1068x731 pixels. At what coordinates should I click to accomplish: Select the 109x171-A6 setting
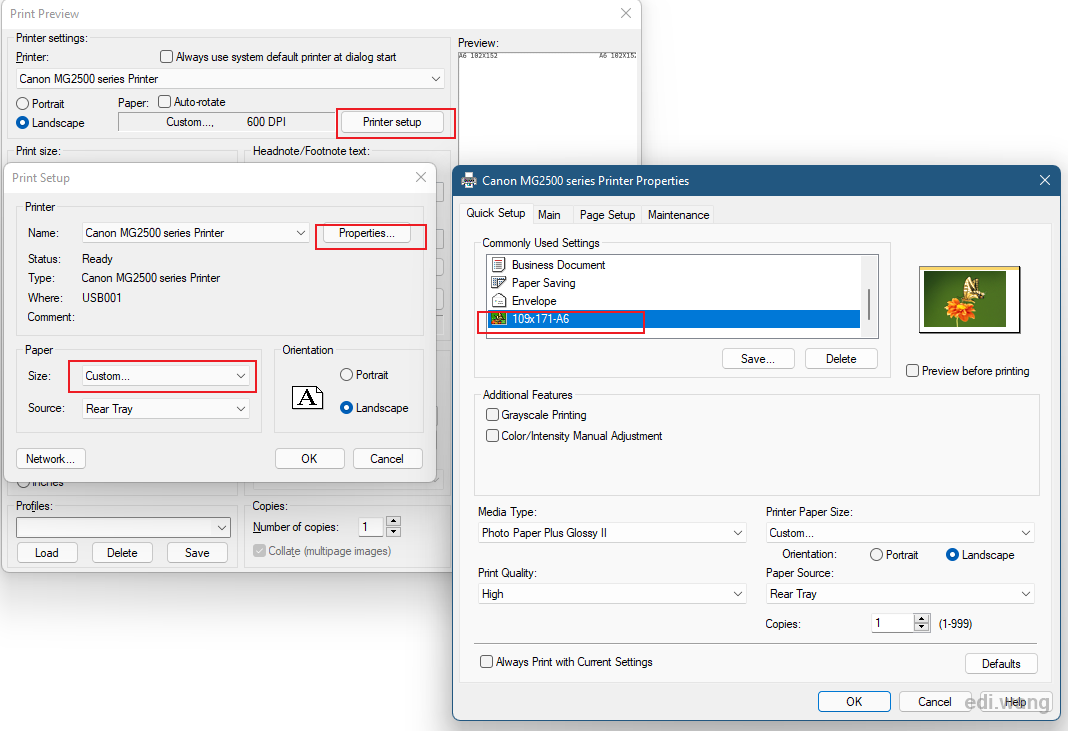(x=674, y=319)
